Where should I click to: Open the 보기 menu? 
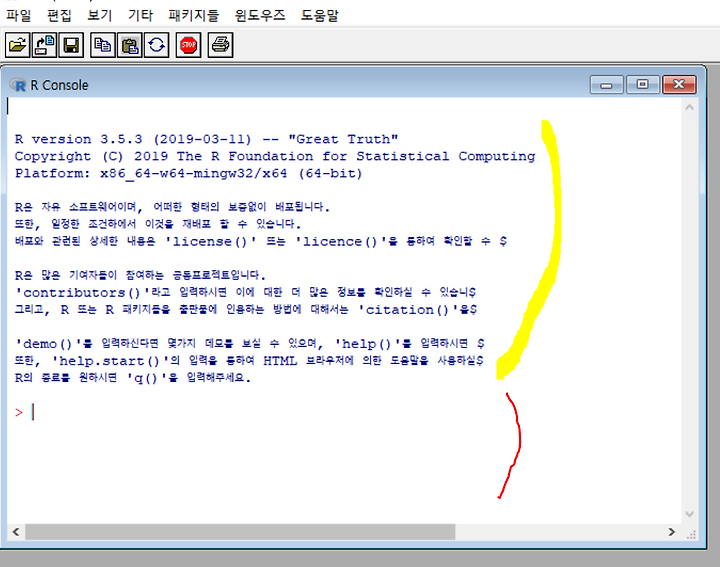click(100, 16)
